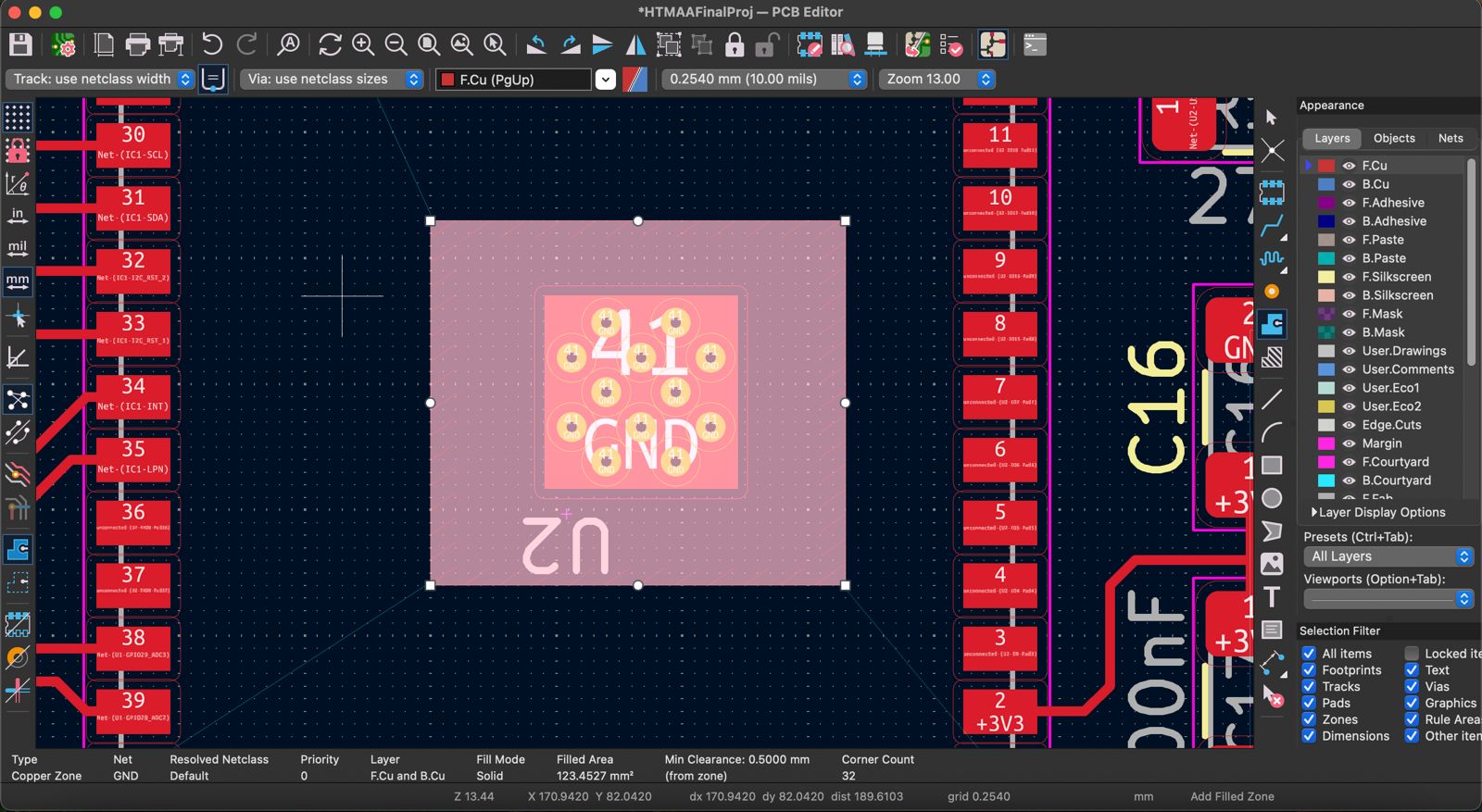Click the Save board icon
This screenshot has width=1482, height=812.
pos(20,44)
